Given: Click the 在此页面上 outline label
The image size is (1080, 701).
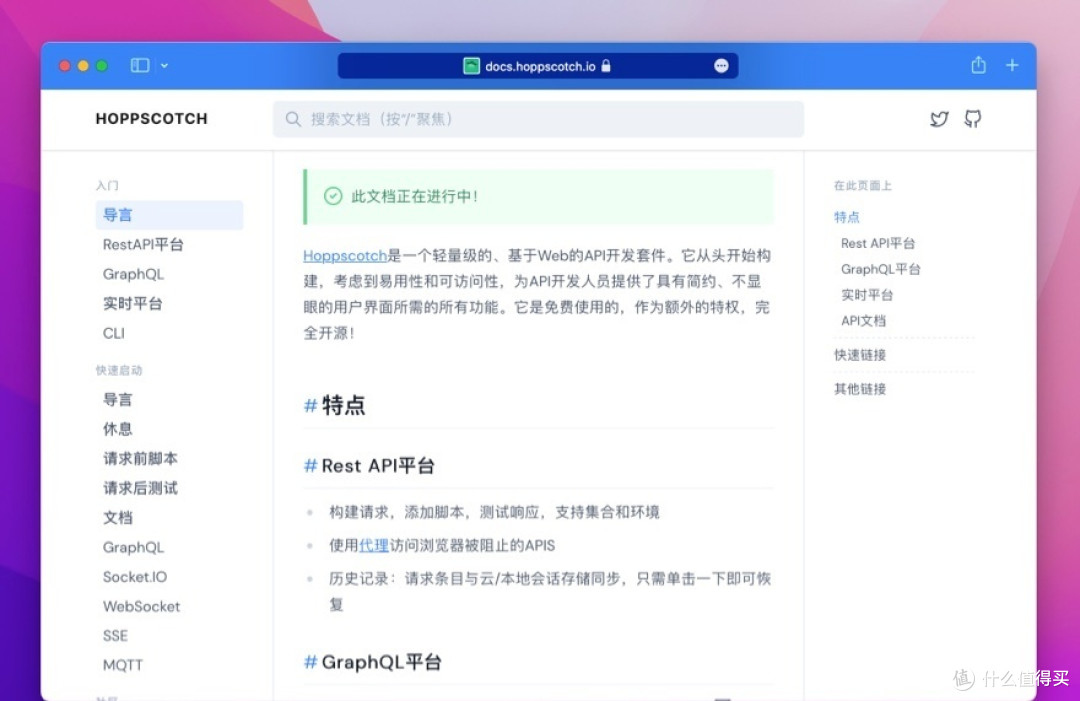Looking at the screenshot, I should (x=862, y=185).
